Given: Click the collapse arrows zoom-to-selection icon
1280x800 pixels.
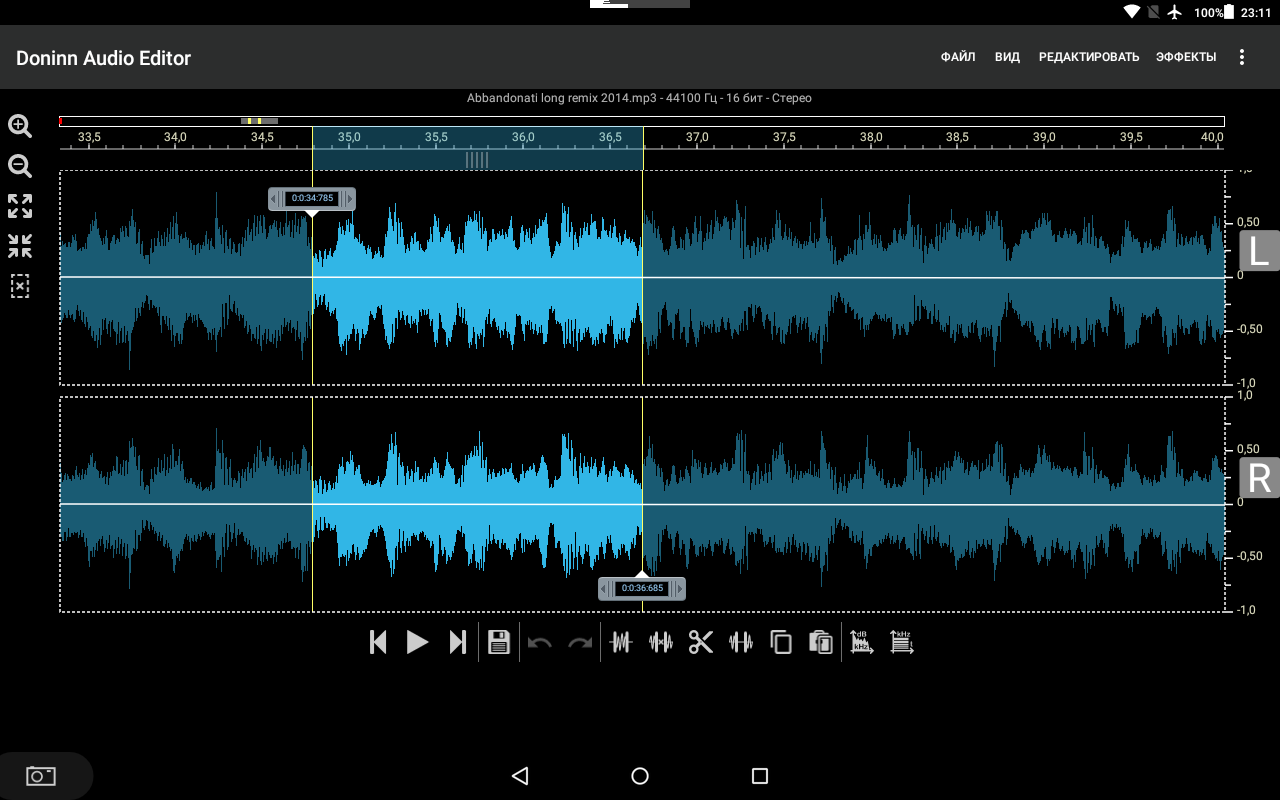Looking at the screenshot, I should pos(20,246).
